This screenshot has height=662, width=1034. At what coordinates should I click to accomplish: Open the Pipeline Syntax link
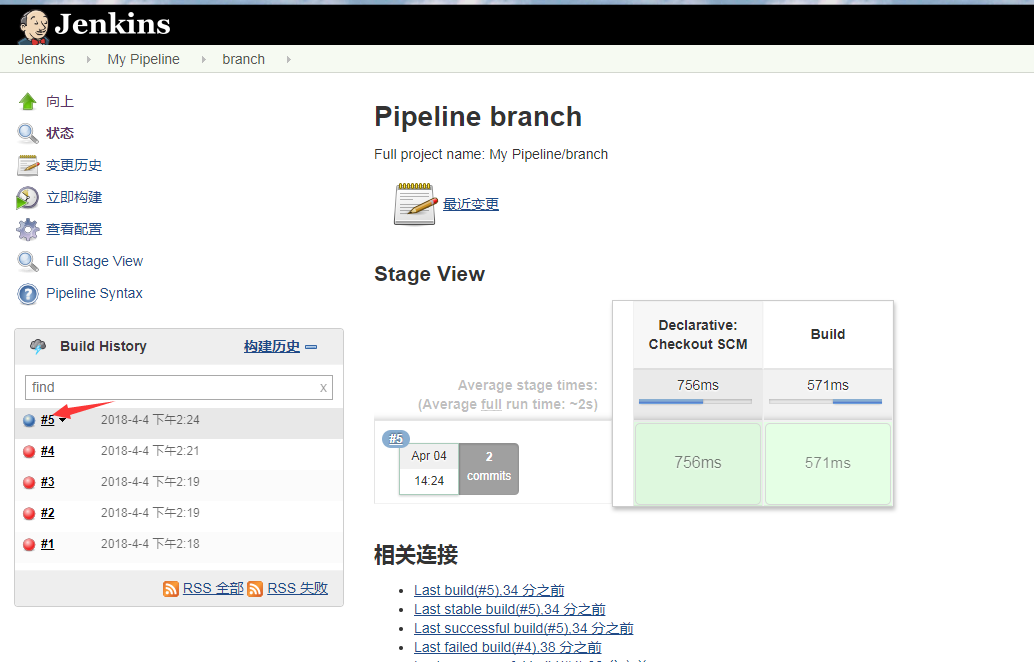pyautogui.click(x=94, y=293)
